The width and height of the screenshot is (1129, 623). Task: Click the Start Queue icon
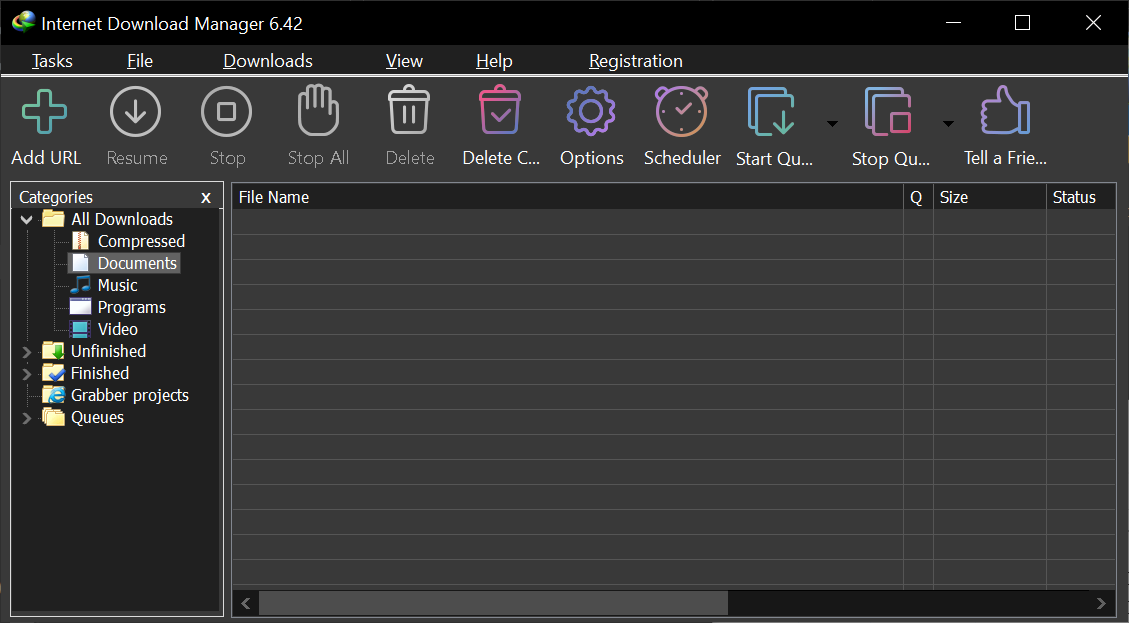point(771,112)
